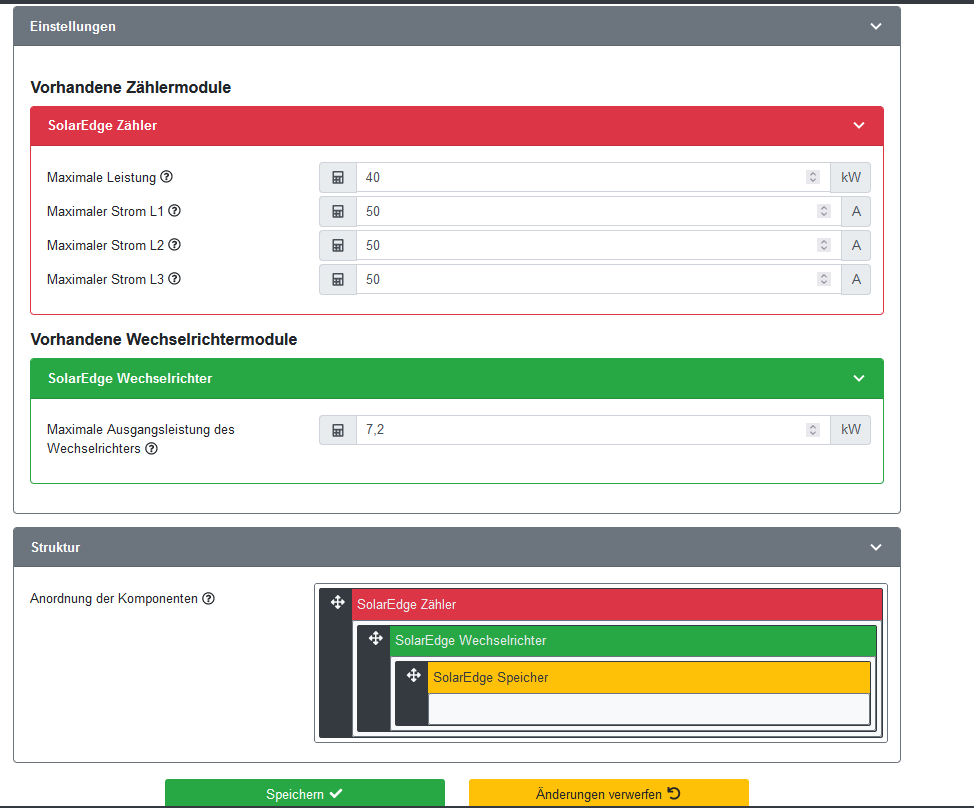Image resolution: width=974 pixels, height=808 pixels.
Task: Collapse the SolarEdge Wechselrichter card
Action: click(x=858, y=378)
